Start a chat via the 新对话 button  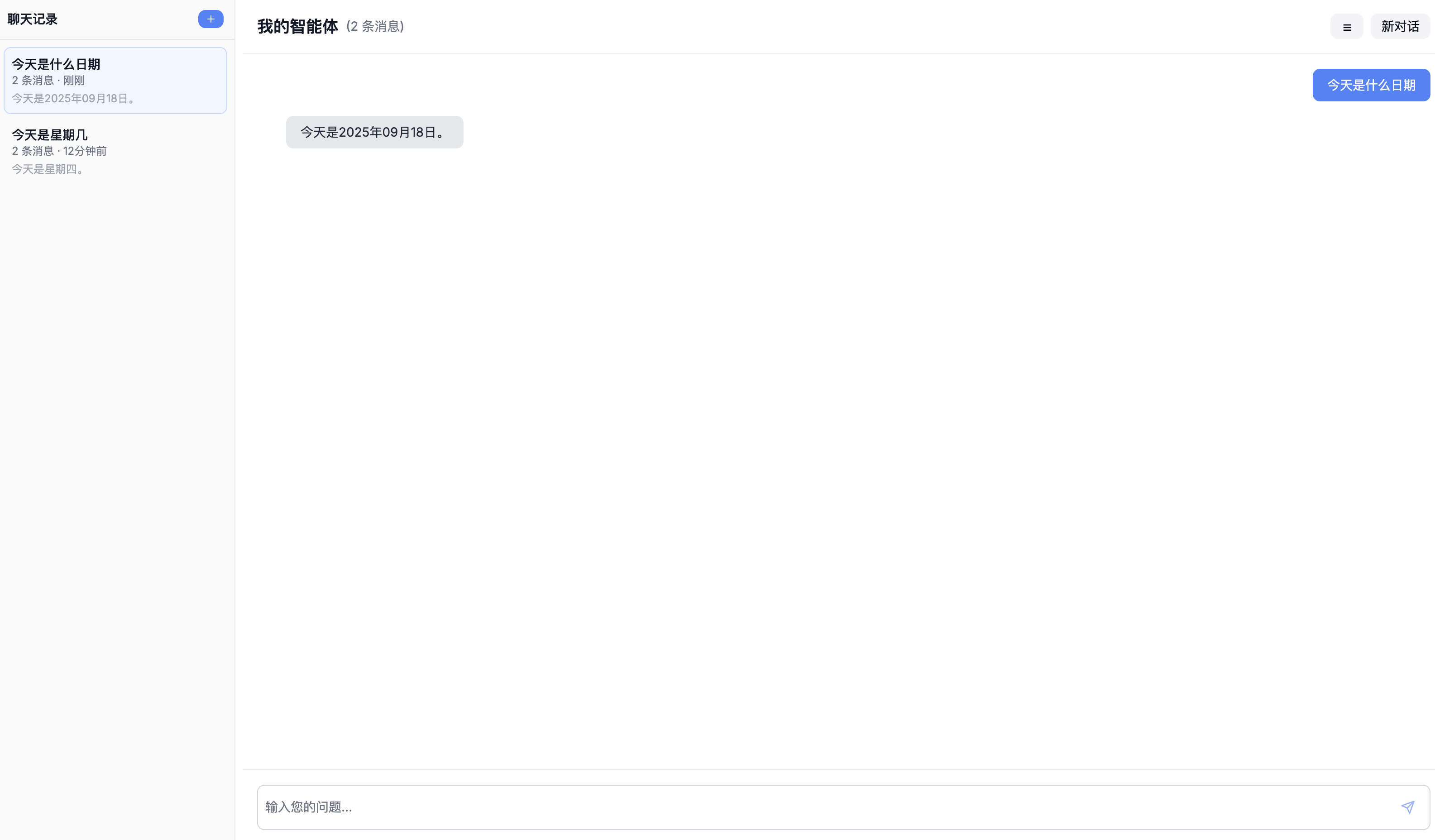1400,27
